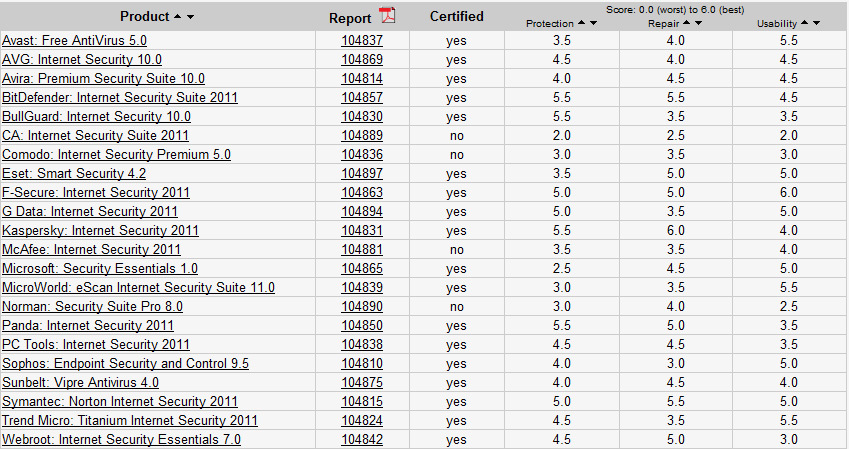Open Avast: Free AntiVirus 5.0 link
Screen dimensions: 849x449
pyautogui.click(x=74, y=41)
